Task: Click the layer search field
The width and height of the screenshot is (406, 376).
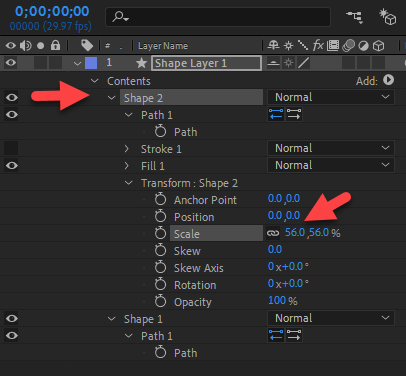Action: point(218,17)
